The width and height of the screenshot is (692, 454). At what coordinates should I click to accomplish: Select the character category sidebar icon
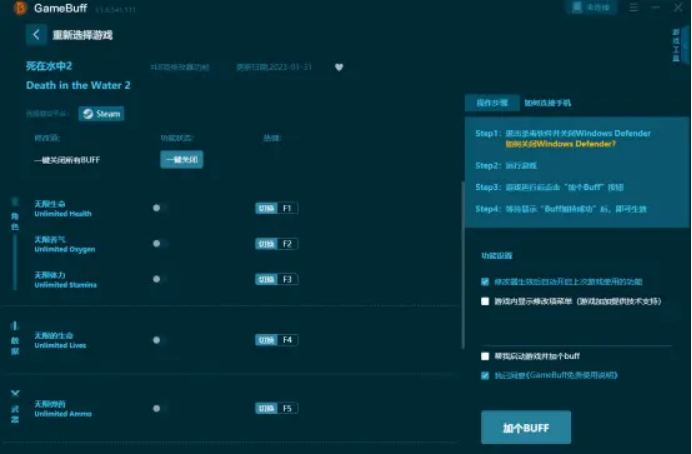pos(15,214)
